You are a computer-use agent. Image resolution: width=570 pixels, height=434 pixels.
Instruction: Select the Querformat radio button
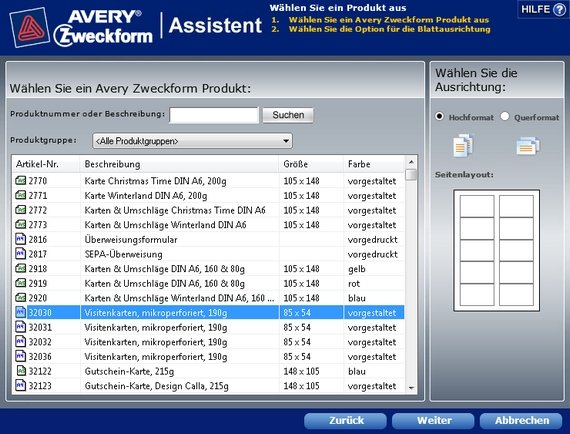[505, 116]
